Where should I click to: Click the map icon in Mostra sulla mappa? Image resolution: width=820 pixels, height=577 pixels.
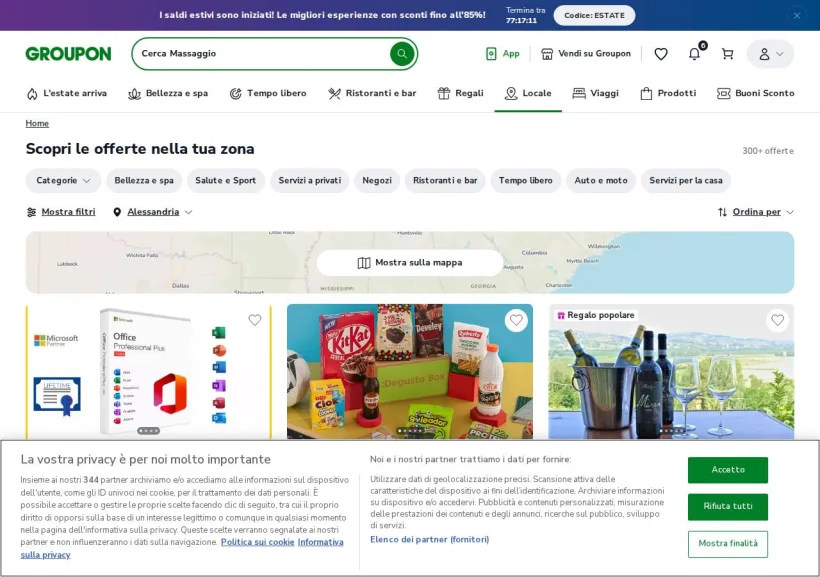pos(364,263)
